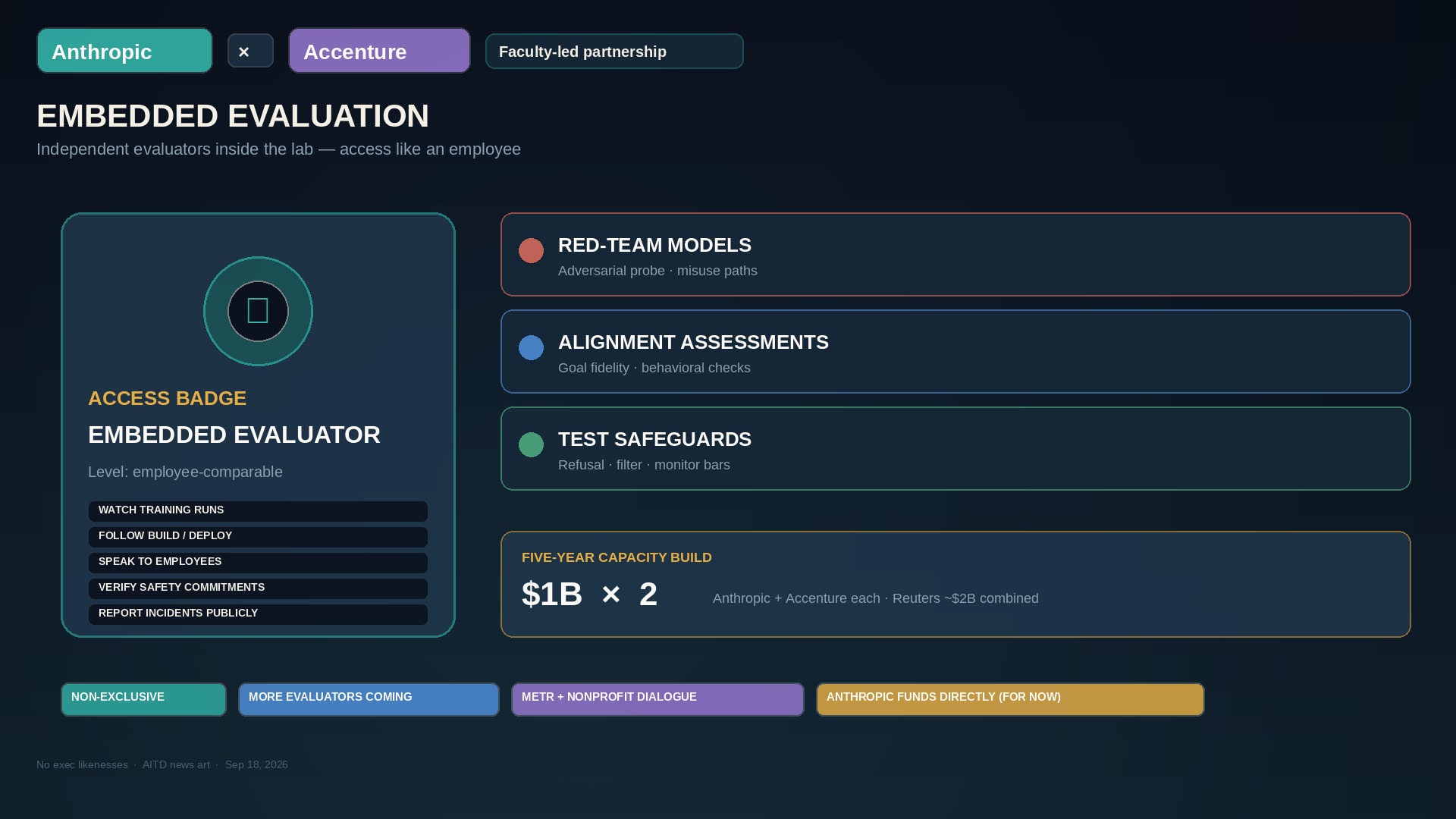Viewport: 1456px width, 819px height.
Task: Click the No exec likenesses footer note
Action: point(82,764)
